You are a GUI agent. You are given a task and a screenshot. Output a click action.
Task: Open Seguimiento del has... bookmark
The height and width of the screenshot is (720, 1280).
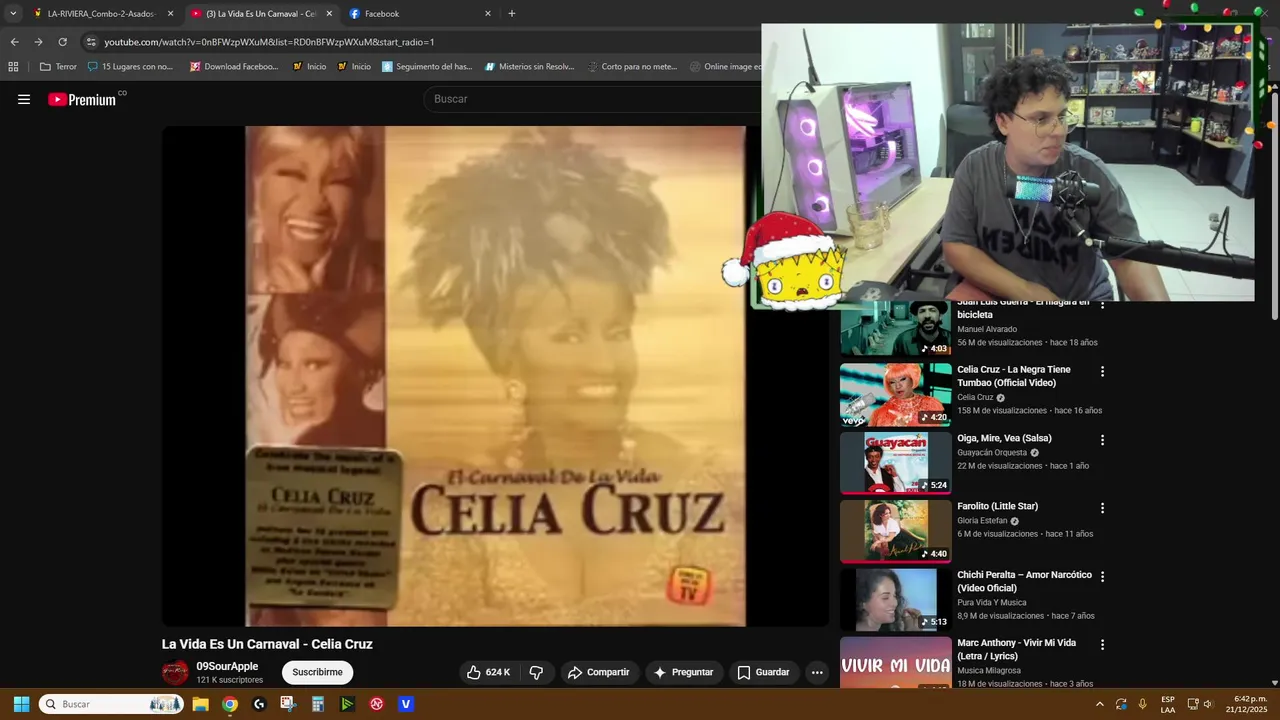click(x=426, y=67)
